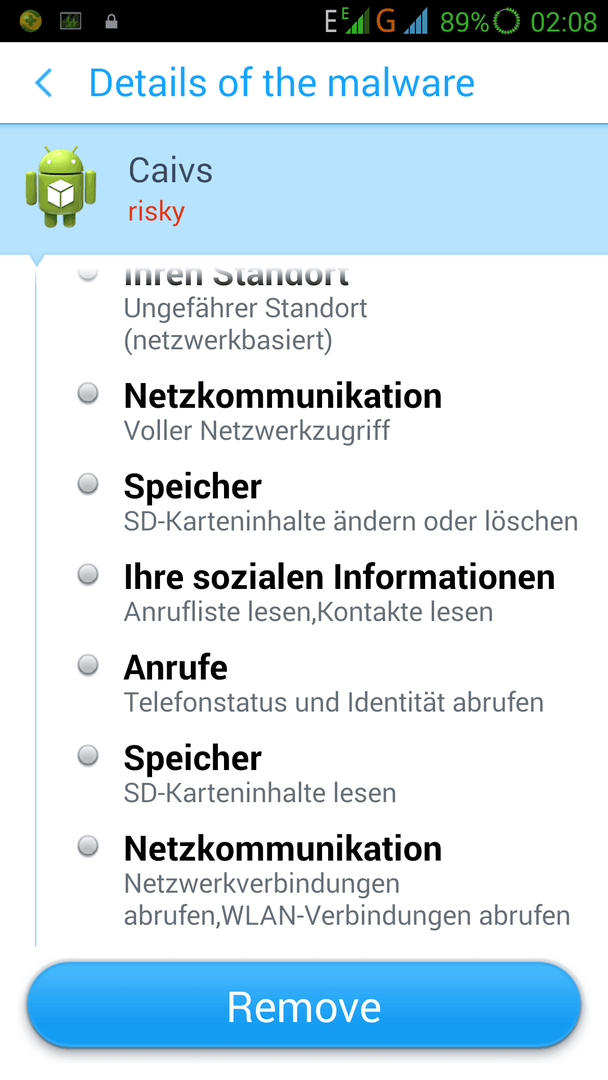Tap the Remove button
The width and height of the screenshot is (608, 1080).
pos(304,1006)
